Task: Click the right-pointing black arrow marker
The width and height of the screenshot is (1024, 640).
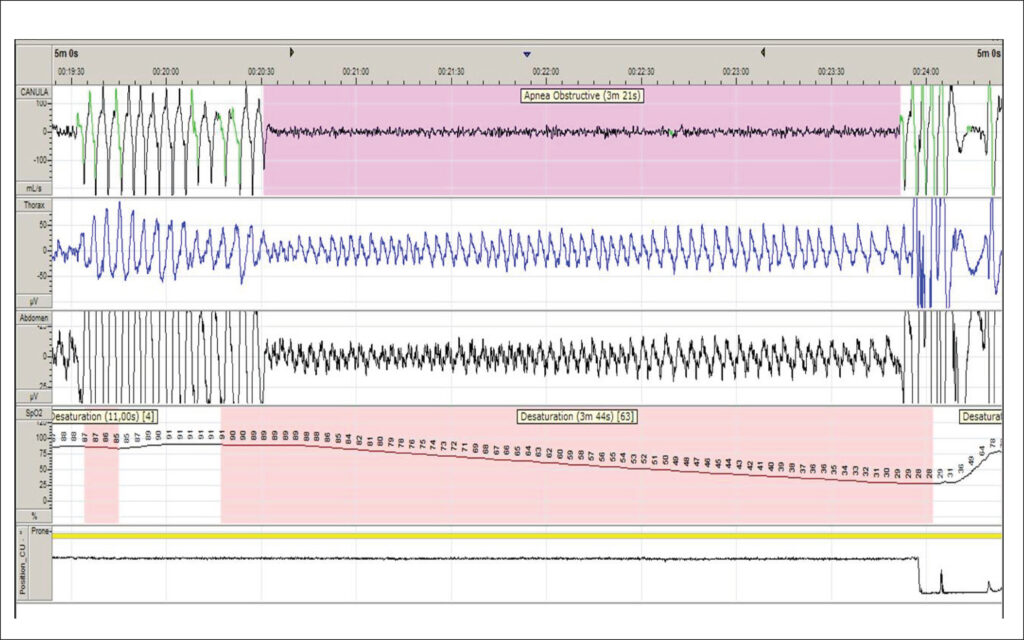Action: click(292, 52)
